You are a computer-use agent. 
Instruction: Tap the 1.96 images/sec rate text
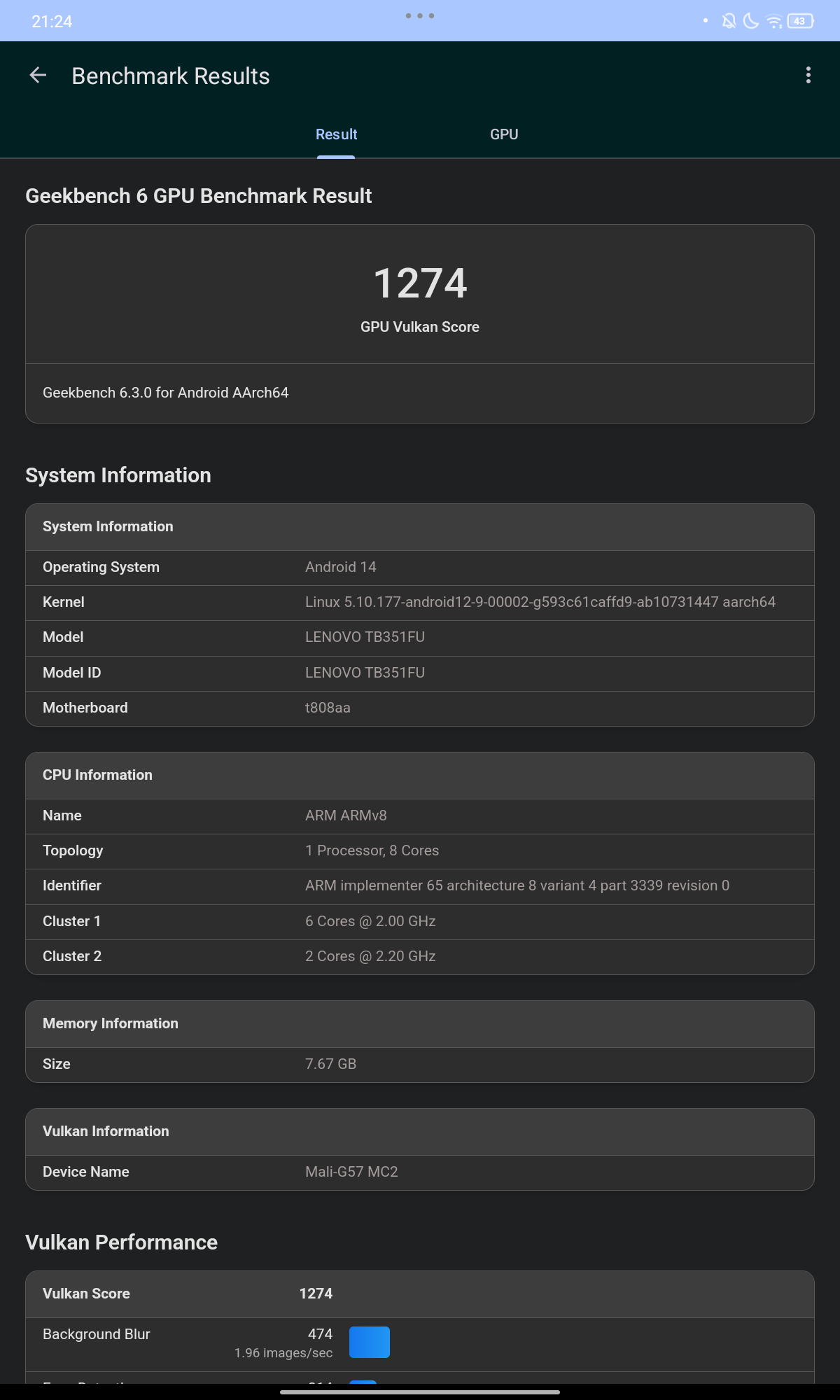pos(283,1353)
